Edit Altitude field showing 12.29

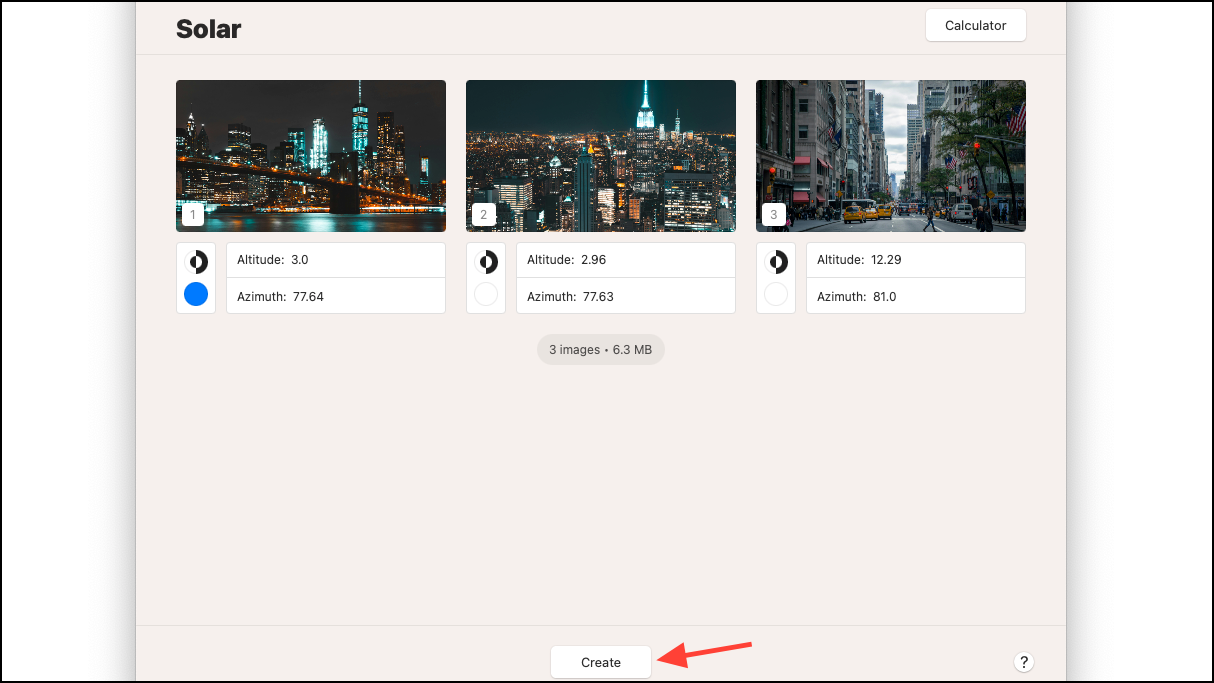tap(916, 260)
